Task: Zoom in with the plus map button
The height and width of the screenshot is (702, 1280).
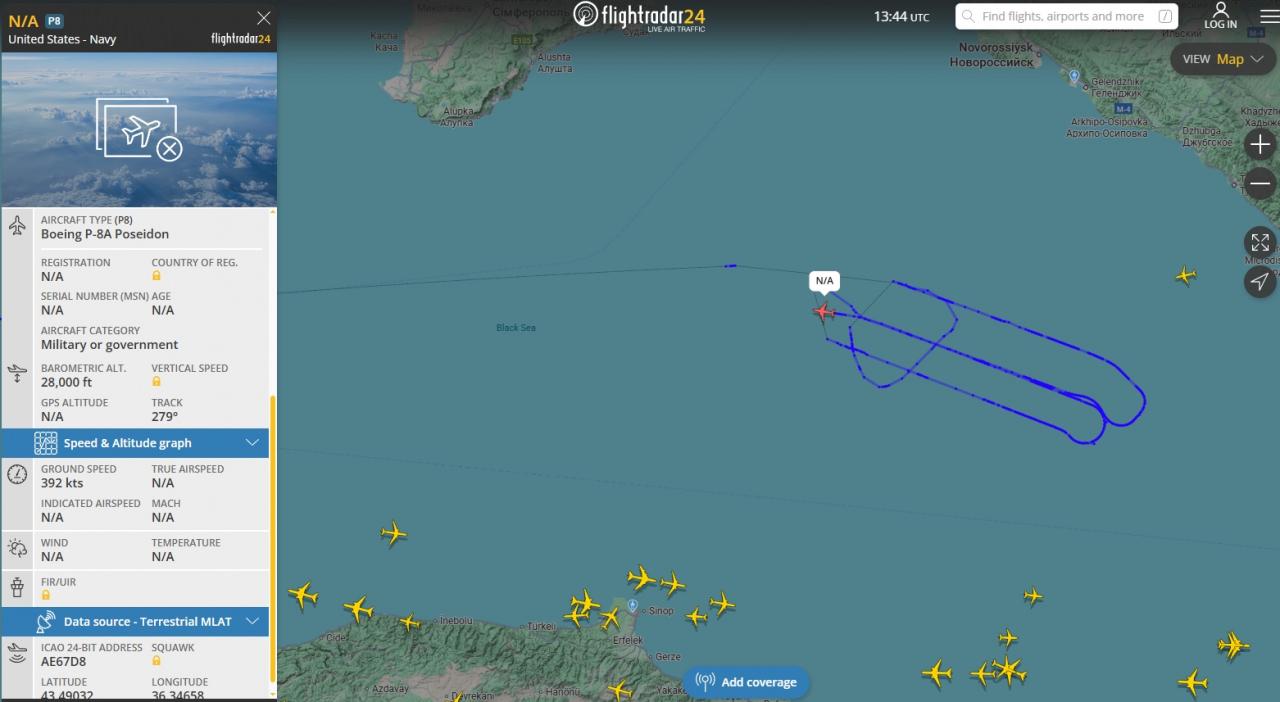Action: click(1260, 144)
